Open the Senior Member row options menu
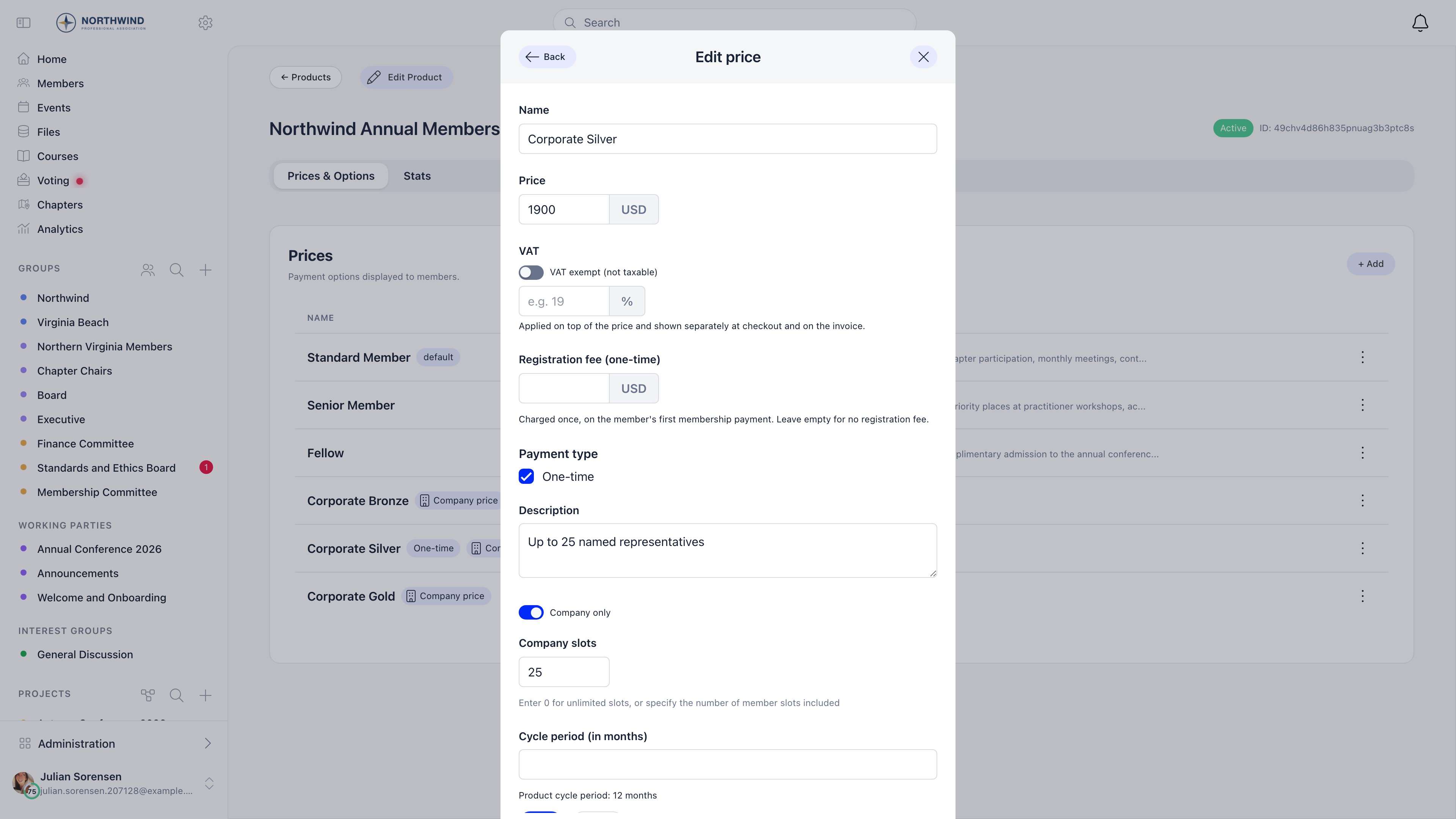The width and height of the screenshot is (1456, 819). point(1363,405)
